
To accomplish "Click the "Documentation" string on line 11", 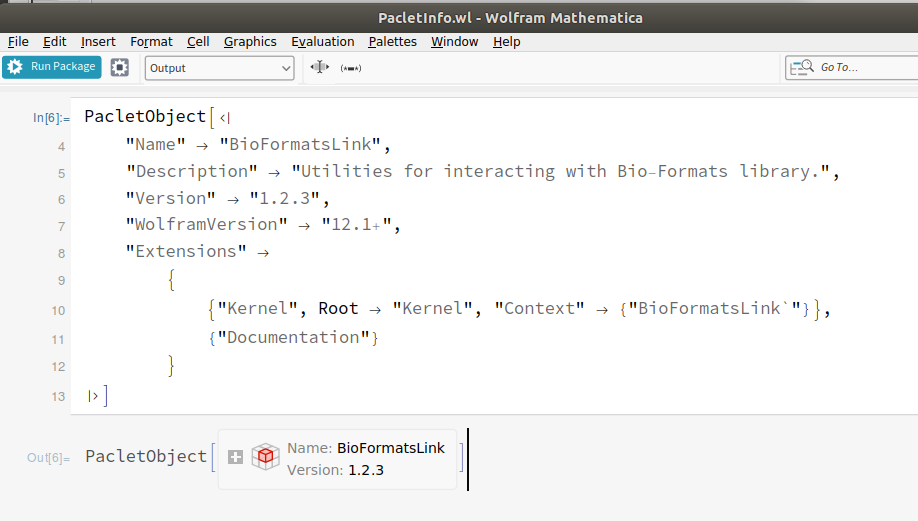I will tap(293, 338).
